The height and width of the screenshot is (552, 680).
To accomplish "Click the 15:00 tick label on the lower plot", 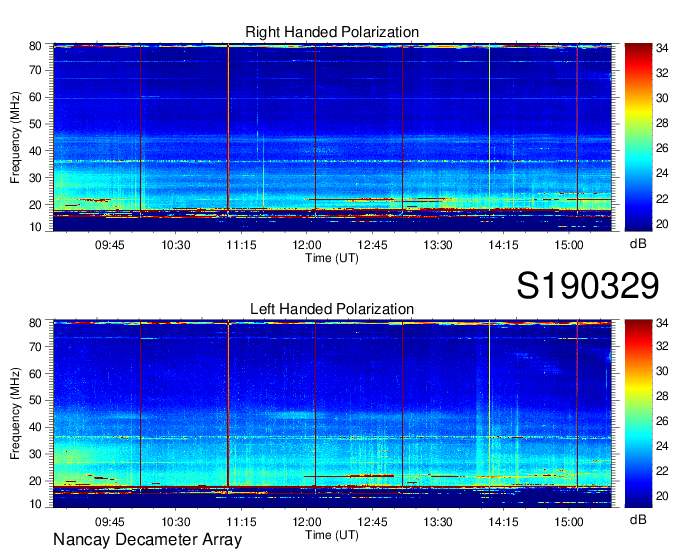I will click(569, 522).
